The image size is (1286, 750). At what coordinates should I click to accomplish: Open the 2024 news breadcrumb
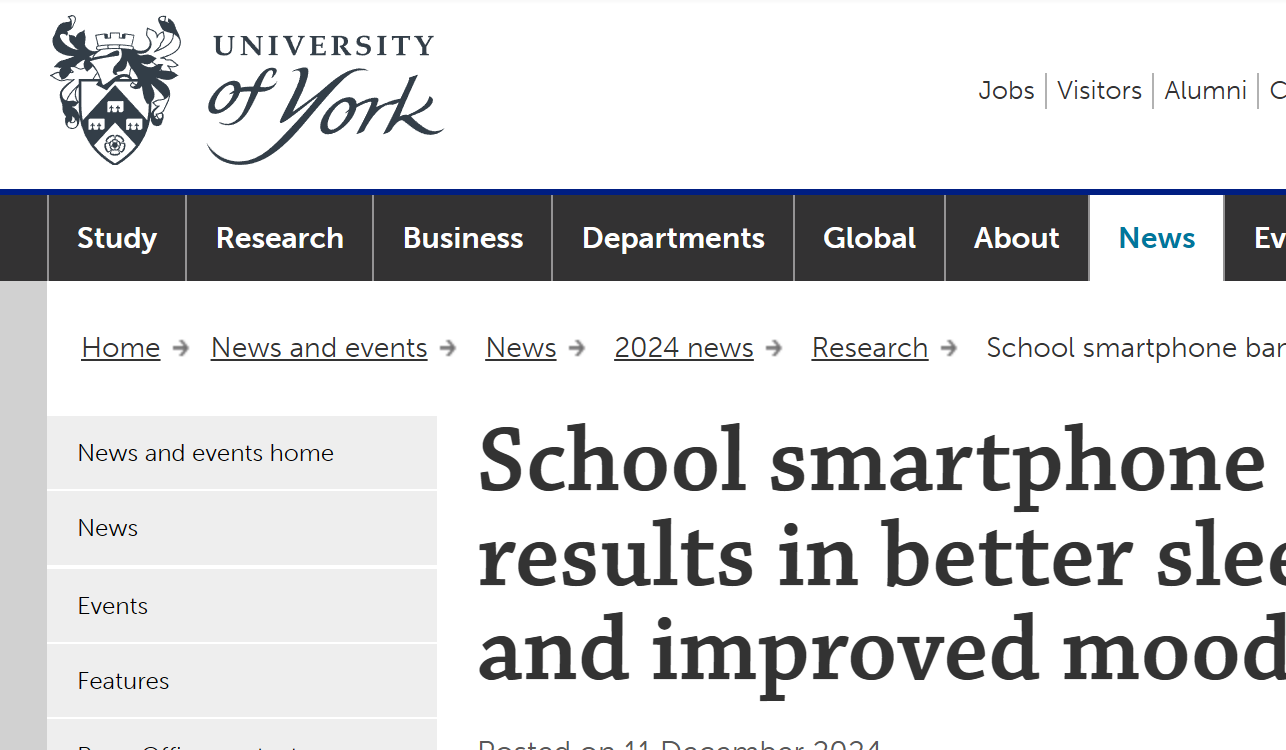684,347
